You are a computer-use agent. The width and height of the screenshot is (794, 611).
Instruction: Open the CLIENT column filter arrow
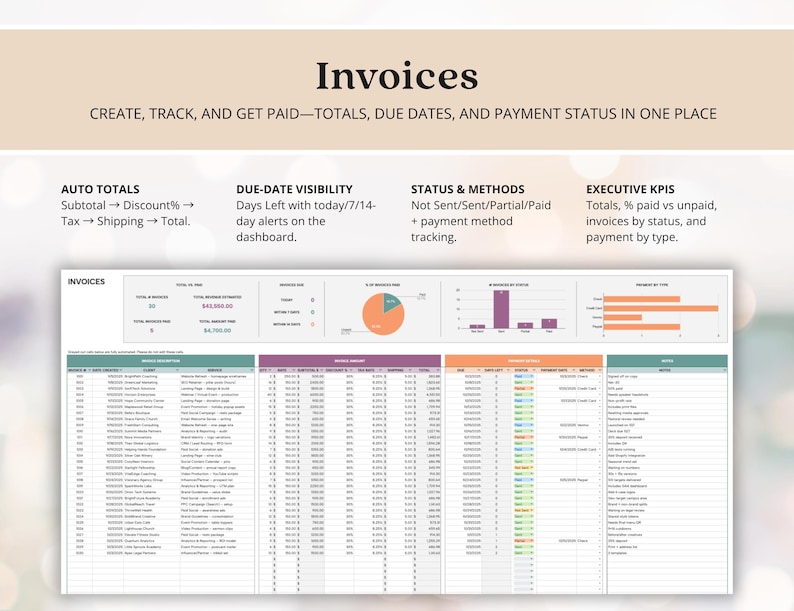tap(177, 370)
